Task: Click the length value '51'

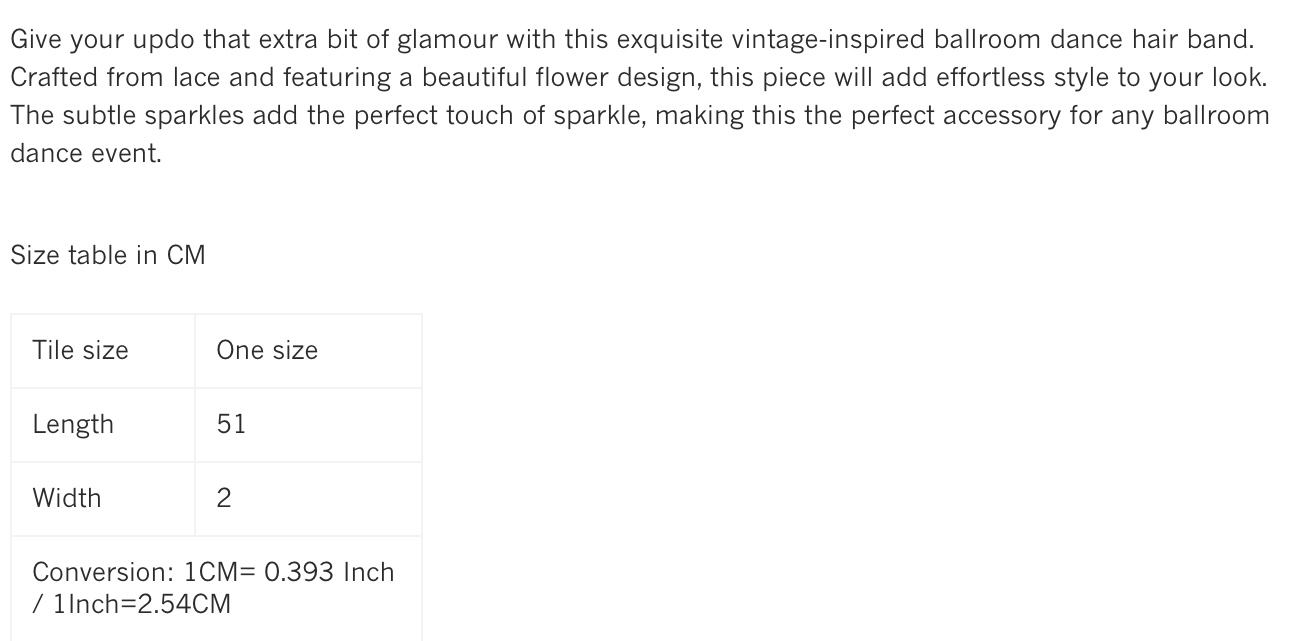Action: point(231,424)
